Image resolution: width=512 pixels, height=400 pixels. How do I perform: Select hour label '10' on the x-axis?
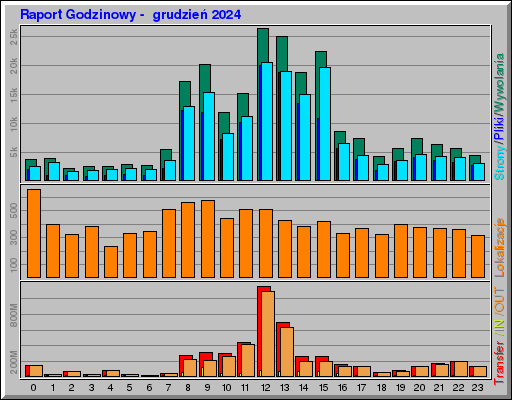(226, 388)
